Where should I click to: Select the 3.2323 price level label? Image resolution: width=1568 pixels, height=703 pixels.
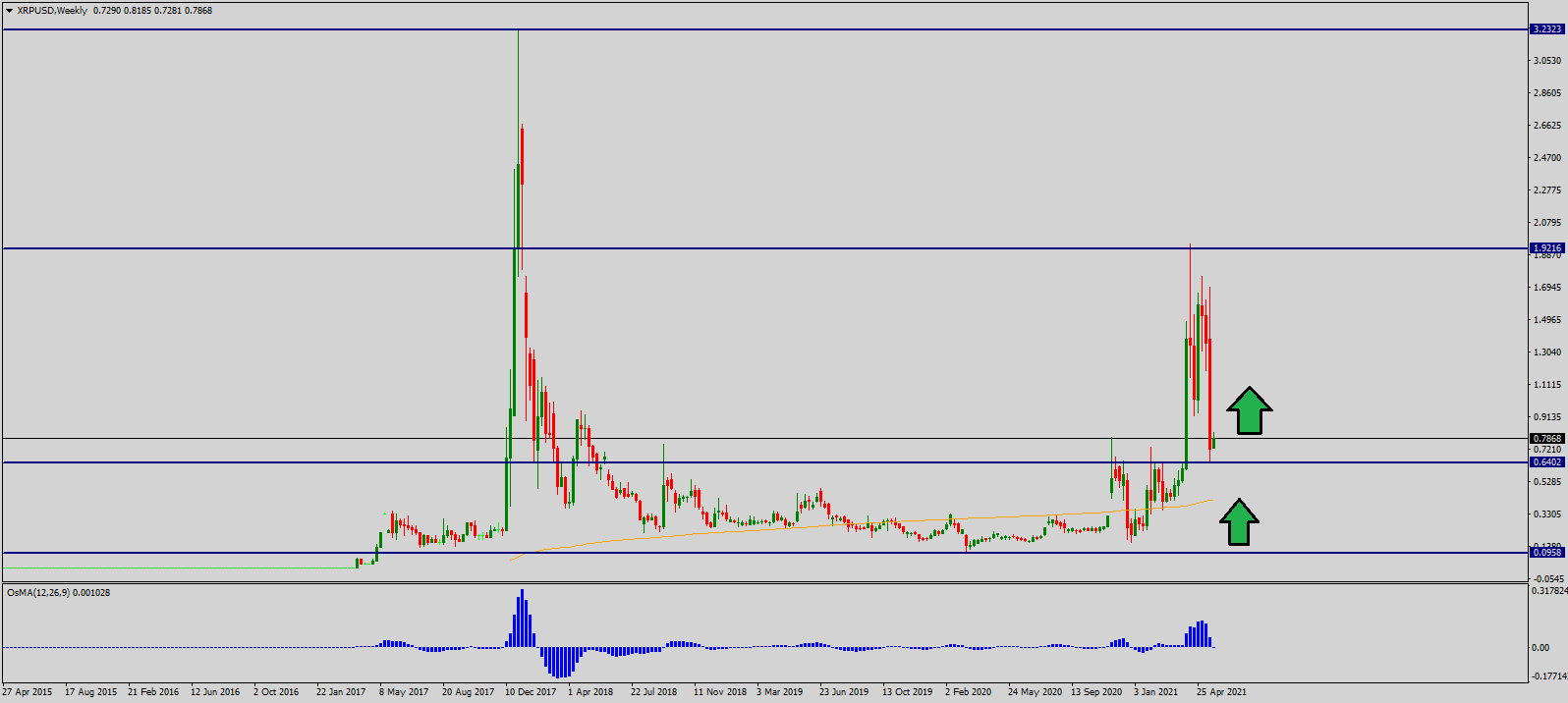pyautogui.click(x=1547, y=29)
